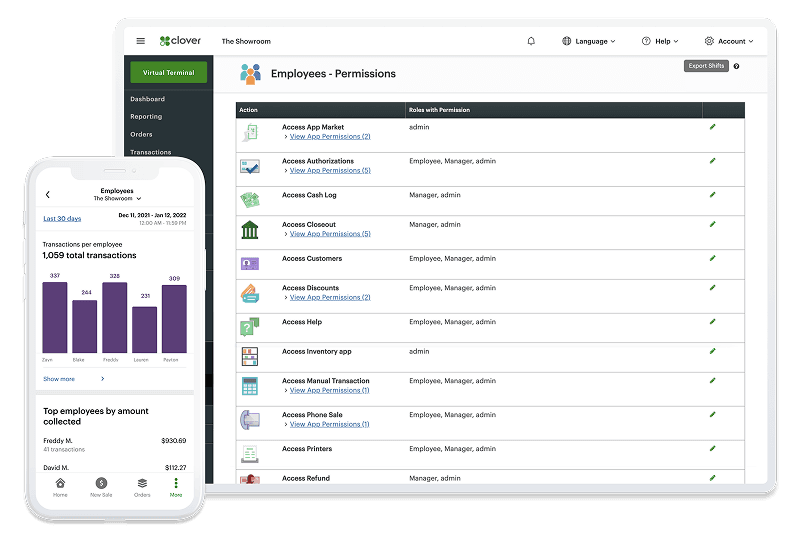This screenshot has height=539, width=795.
Task: Click the Access Closeout bank icon
Action: (249, 230)
